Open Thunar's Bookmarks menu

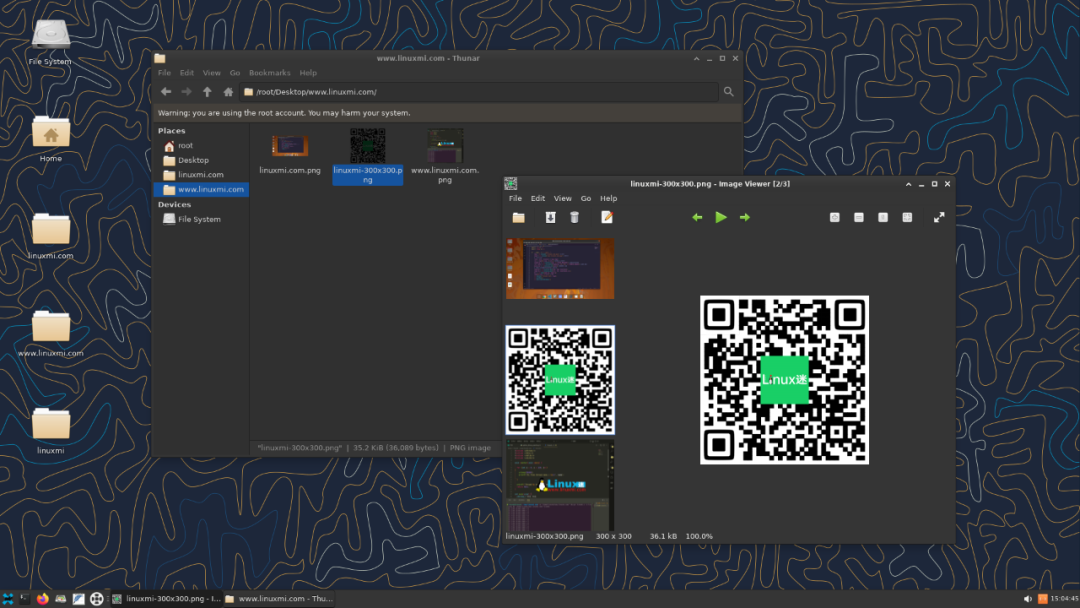(x=269, y=72)
